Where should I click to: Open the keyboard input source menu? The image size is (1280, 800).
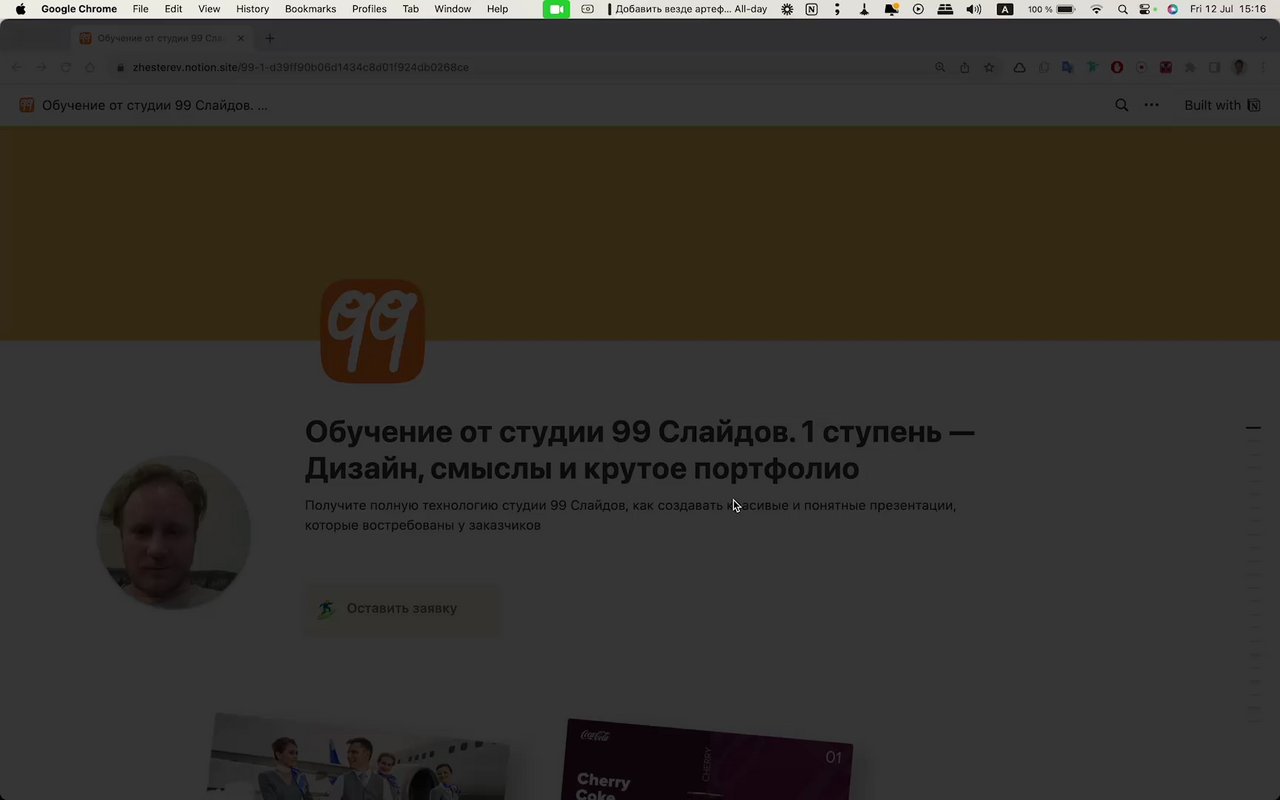coord(1006,9)
